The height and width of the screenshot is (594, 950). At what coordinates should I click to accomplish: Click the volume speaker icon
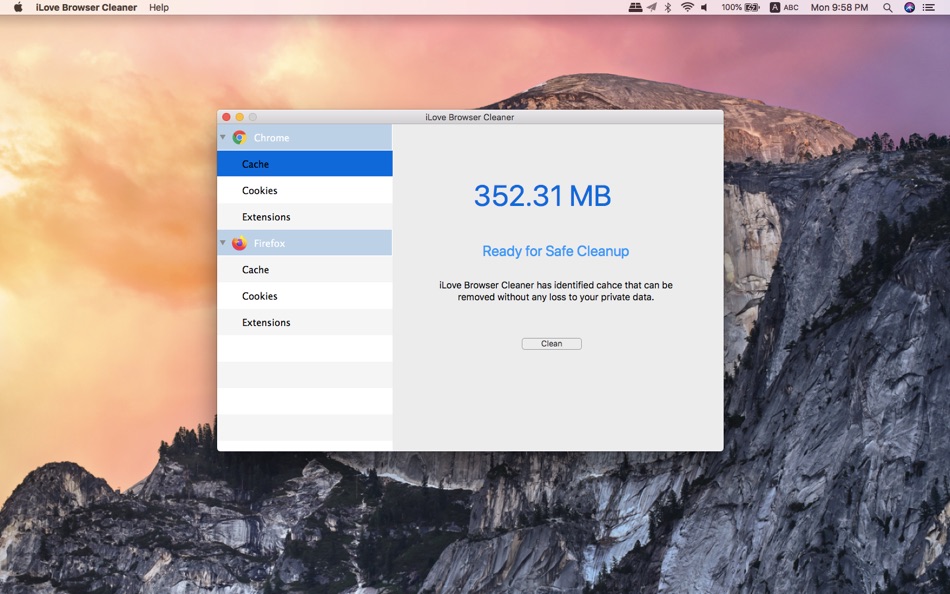coord(704,7)
